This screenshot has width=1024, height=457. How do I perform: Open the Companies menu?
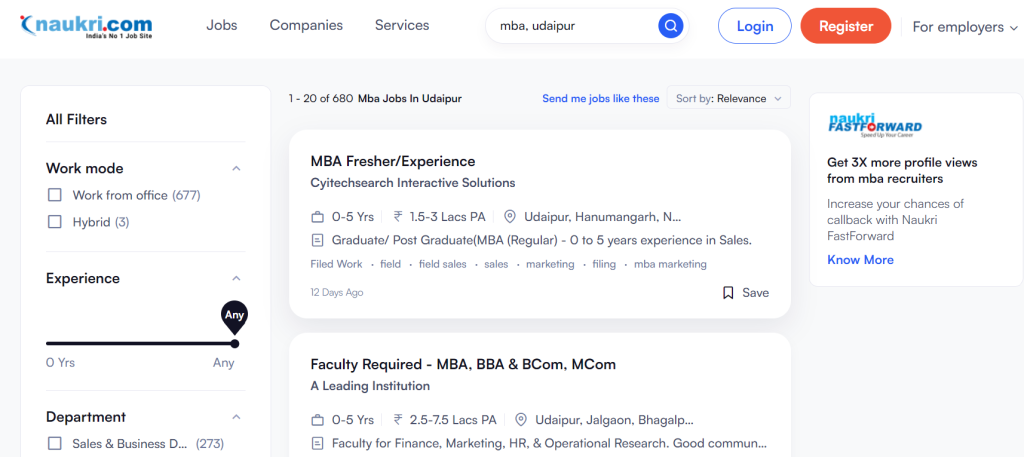tap(306, 25)
